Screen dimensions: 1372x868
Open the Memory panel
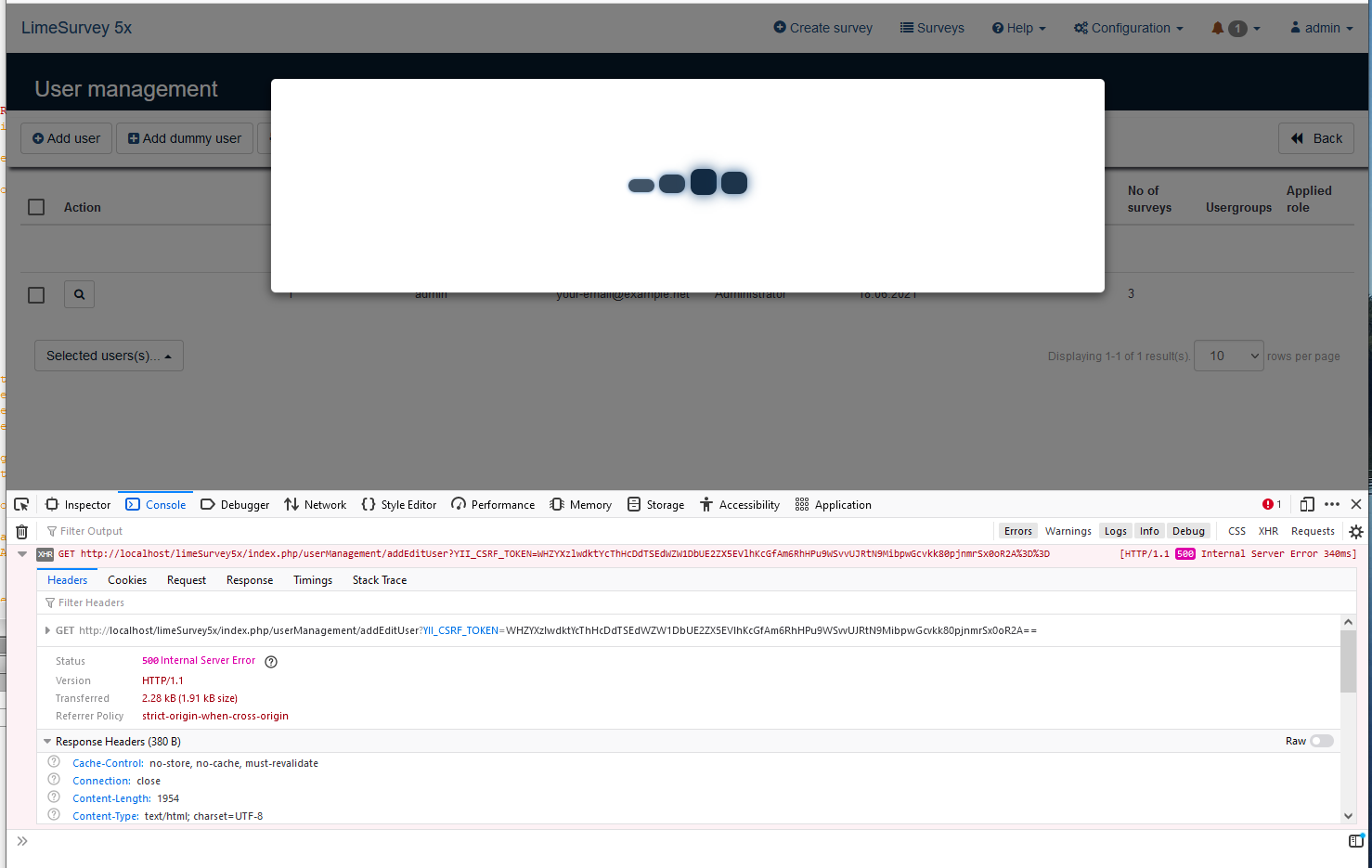point(581,504)
